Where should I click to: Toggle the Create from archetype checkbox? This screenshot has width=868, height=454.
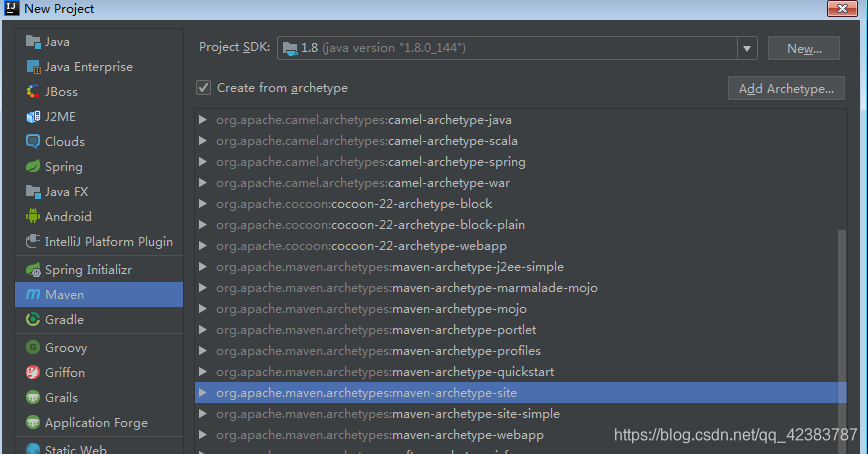(204, 87)
